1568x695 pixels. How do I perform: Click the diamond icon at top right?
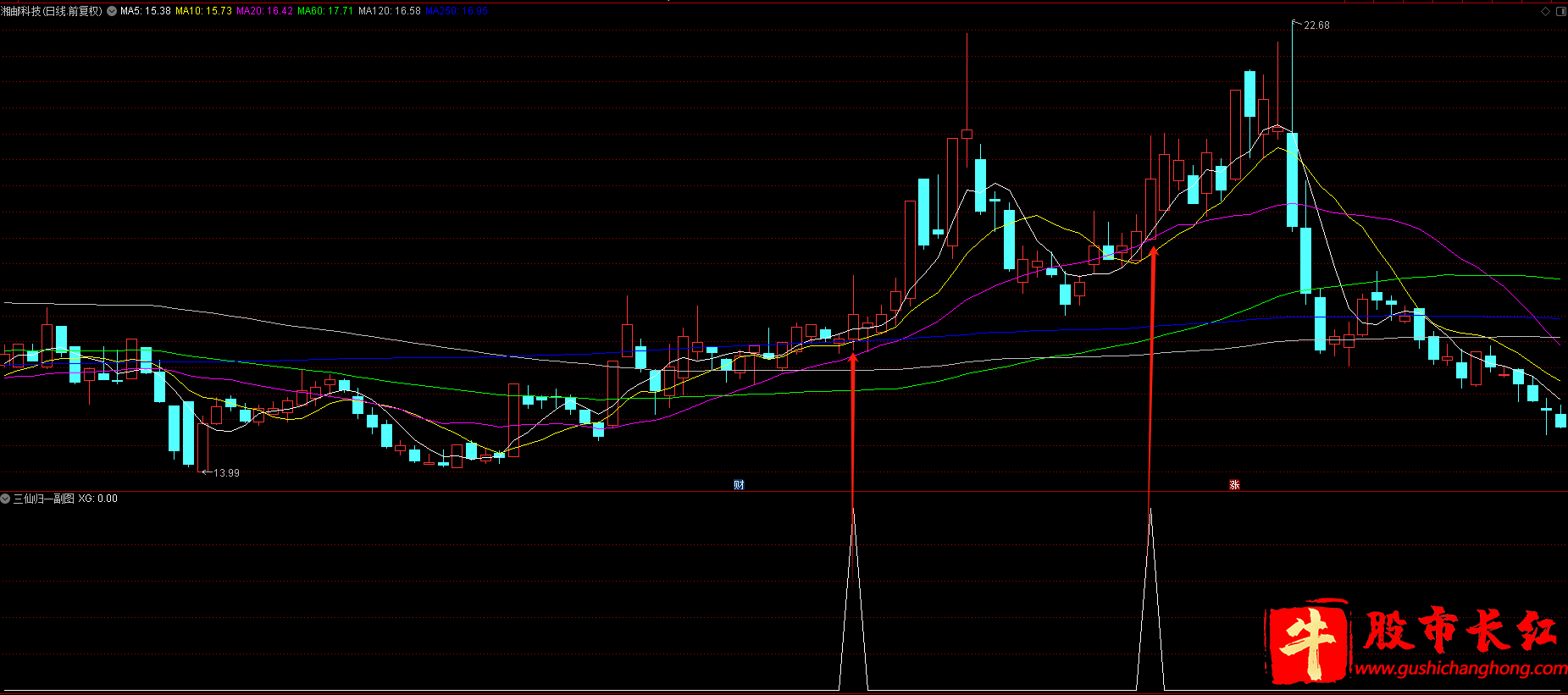coord(1545,11)
